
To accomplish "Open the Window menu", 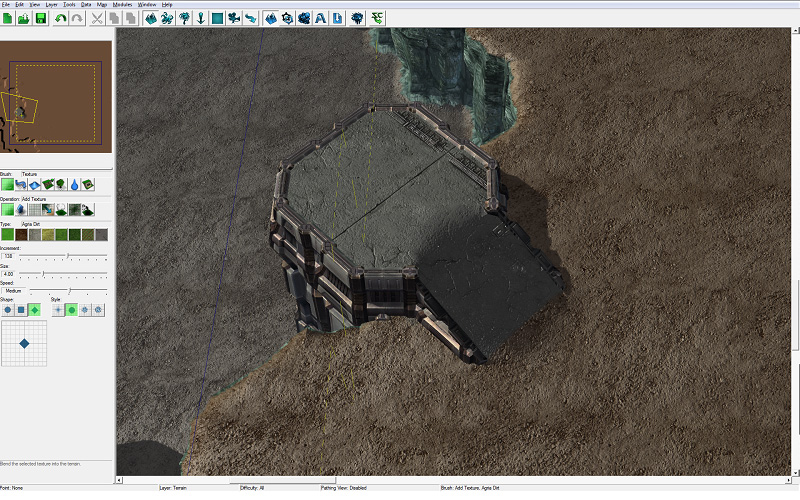I will (x=147, y=5).
